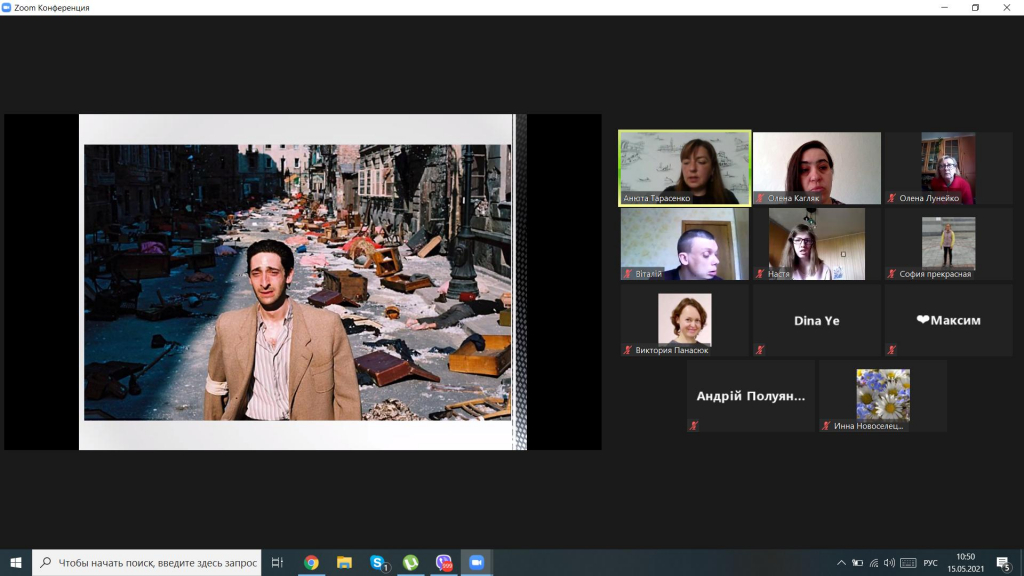Select the Zoom icon in the taskbar
1024x576 pixels.
click(477, 562)
